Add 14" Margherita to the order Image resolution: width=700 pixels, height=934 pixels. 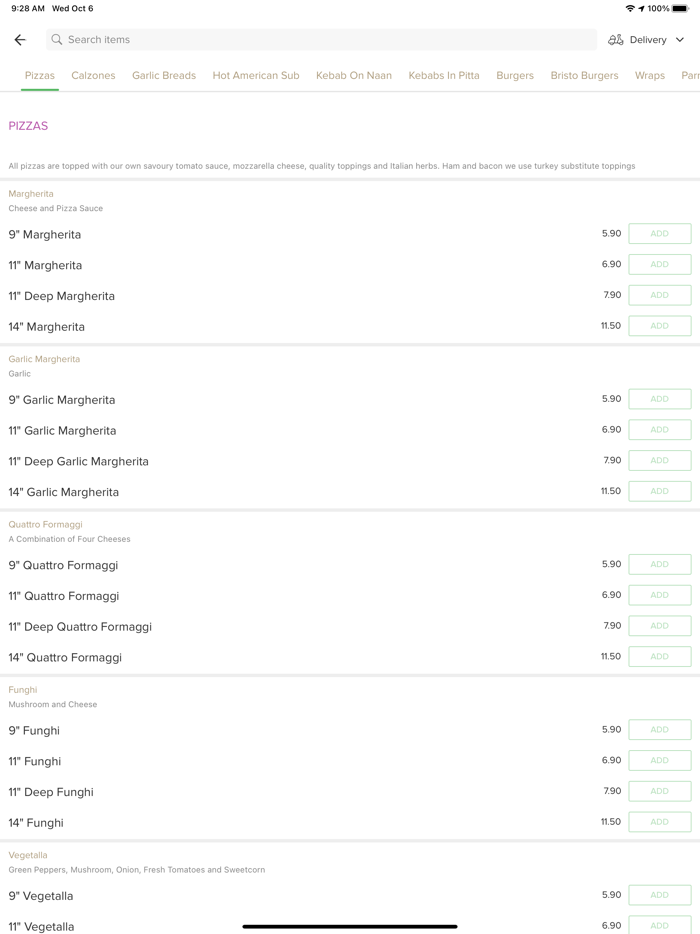click(x=659, y=326)
